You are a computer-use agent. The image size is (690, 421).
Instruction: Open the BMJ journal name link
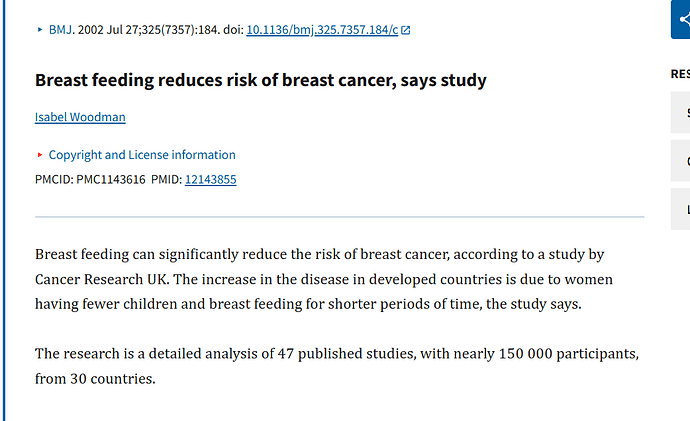pos(60,30)
